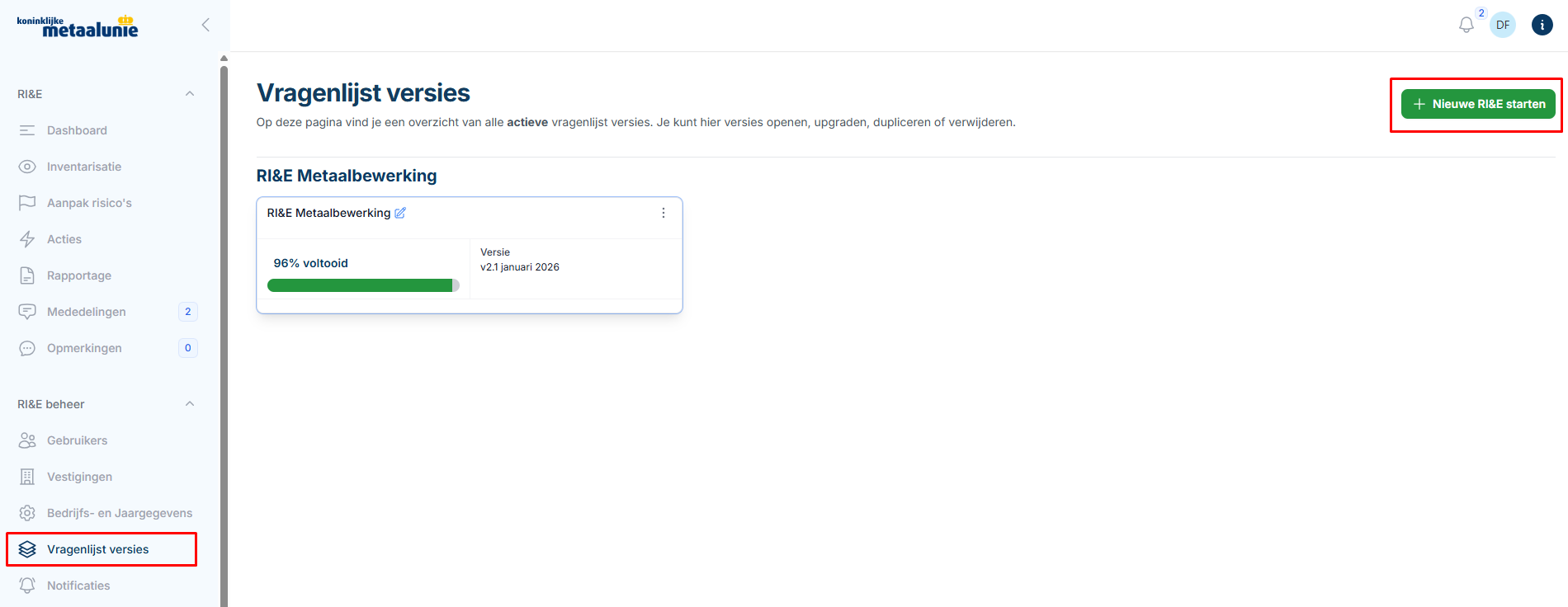
Task: Open the RI&E Metaalbewerking version card
Action: pos(470,255)
